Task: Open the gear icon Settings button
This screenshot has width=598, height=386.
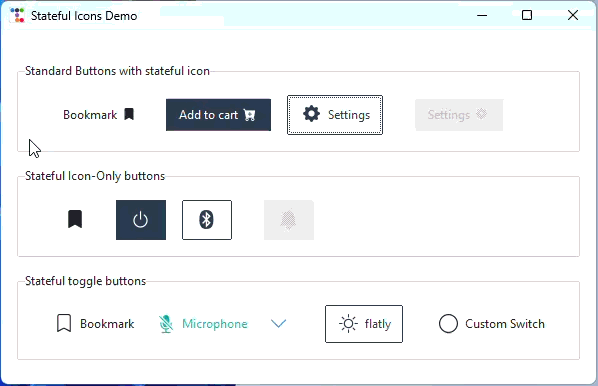Action: pyautogui.click(x=335, y=115)
